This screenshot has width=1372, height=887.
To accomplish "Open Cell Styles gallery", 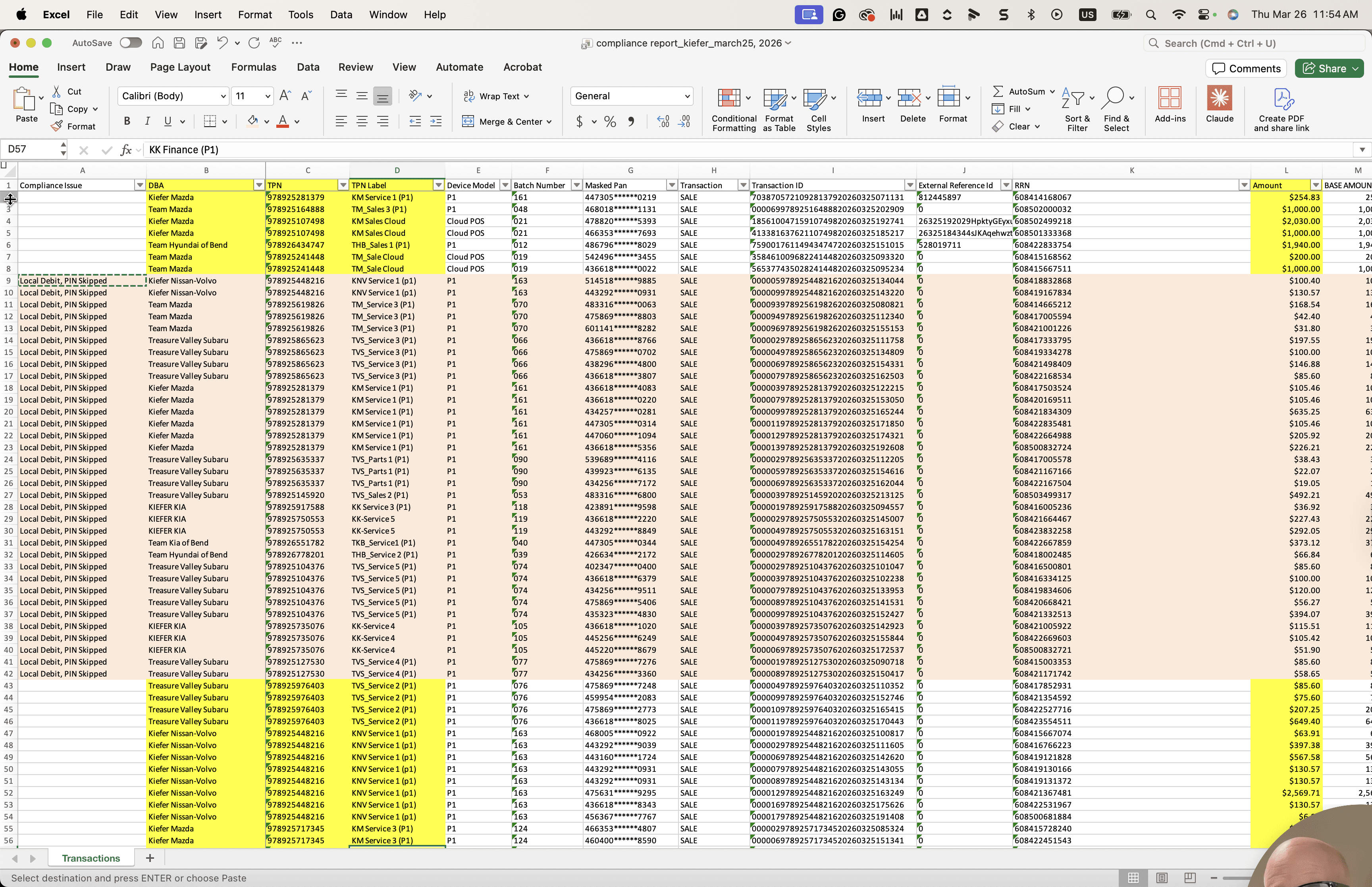I will tap(819, 110).
